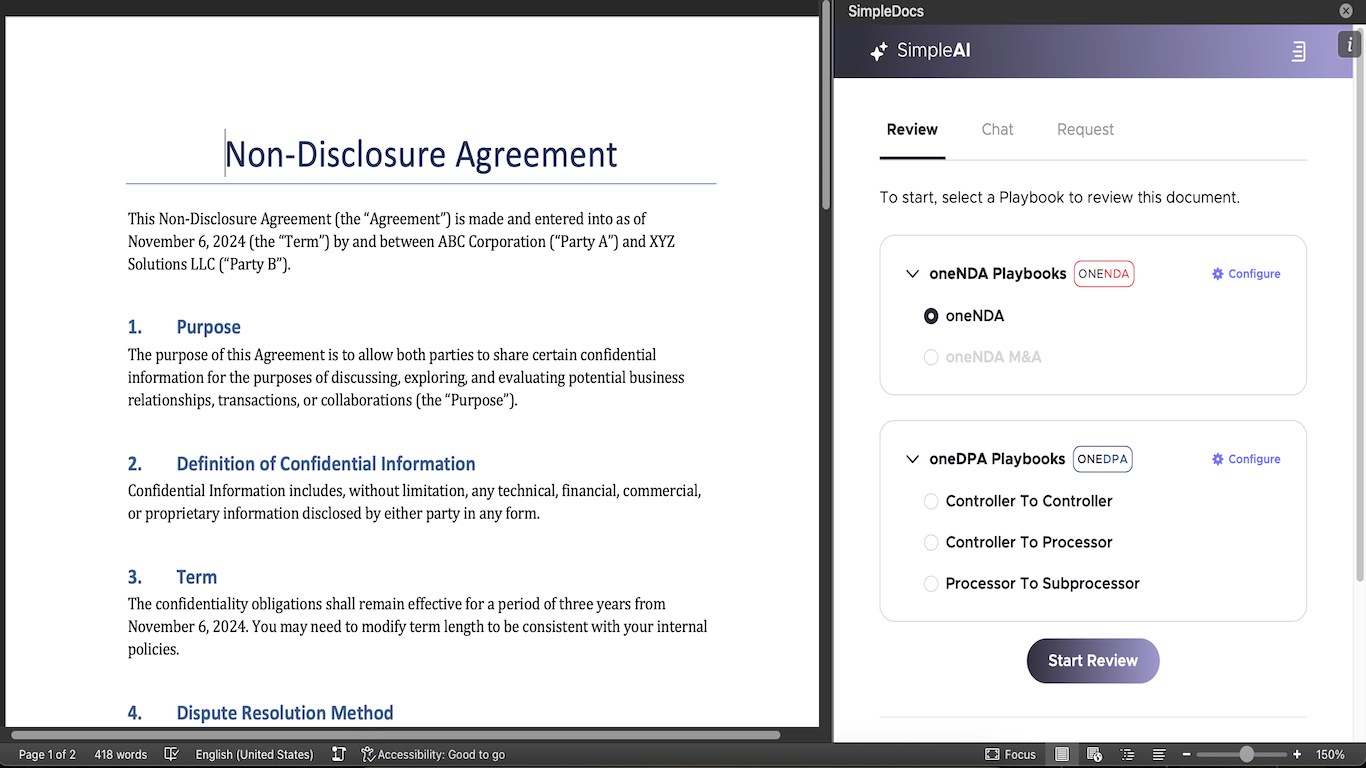The height and width of the screenshot is (768, 1366).
Task: Click the gear icon beside oneDPA Configure
Action: point(1217,459)
